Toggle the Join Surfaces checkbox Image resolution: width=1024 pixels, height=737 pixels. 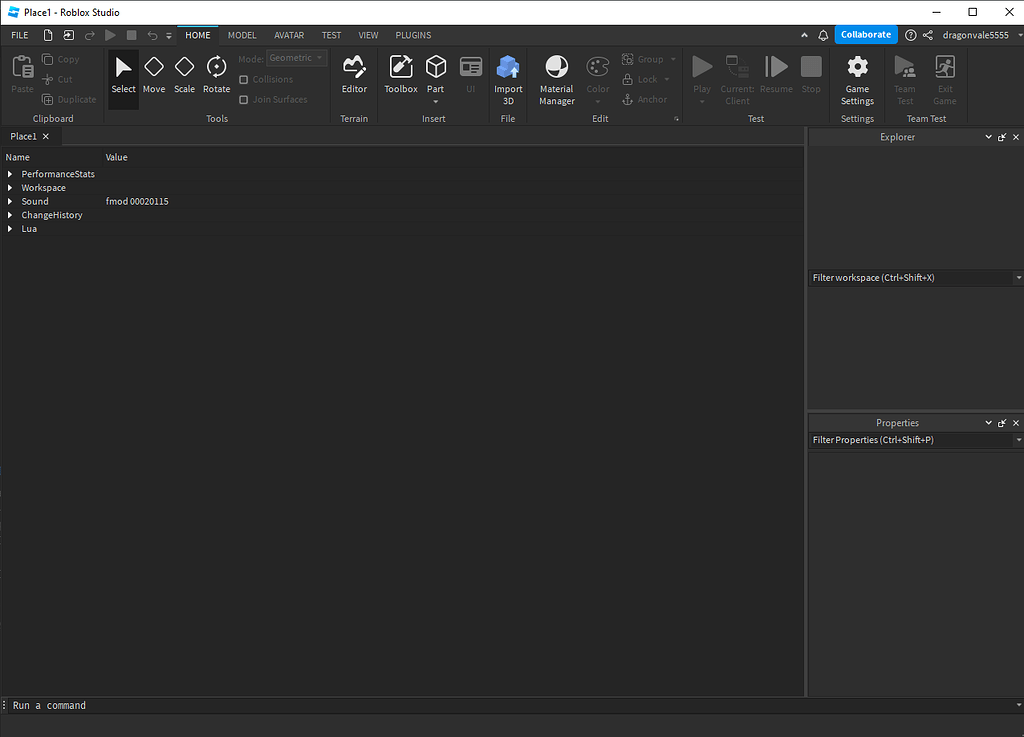(244, 99)
